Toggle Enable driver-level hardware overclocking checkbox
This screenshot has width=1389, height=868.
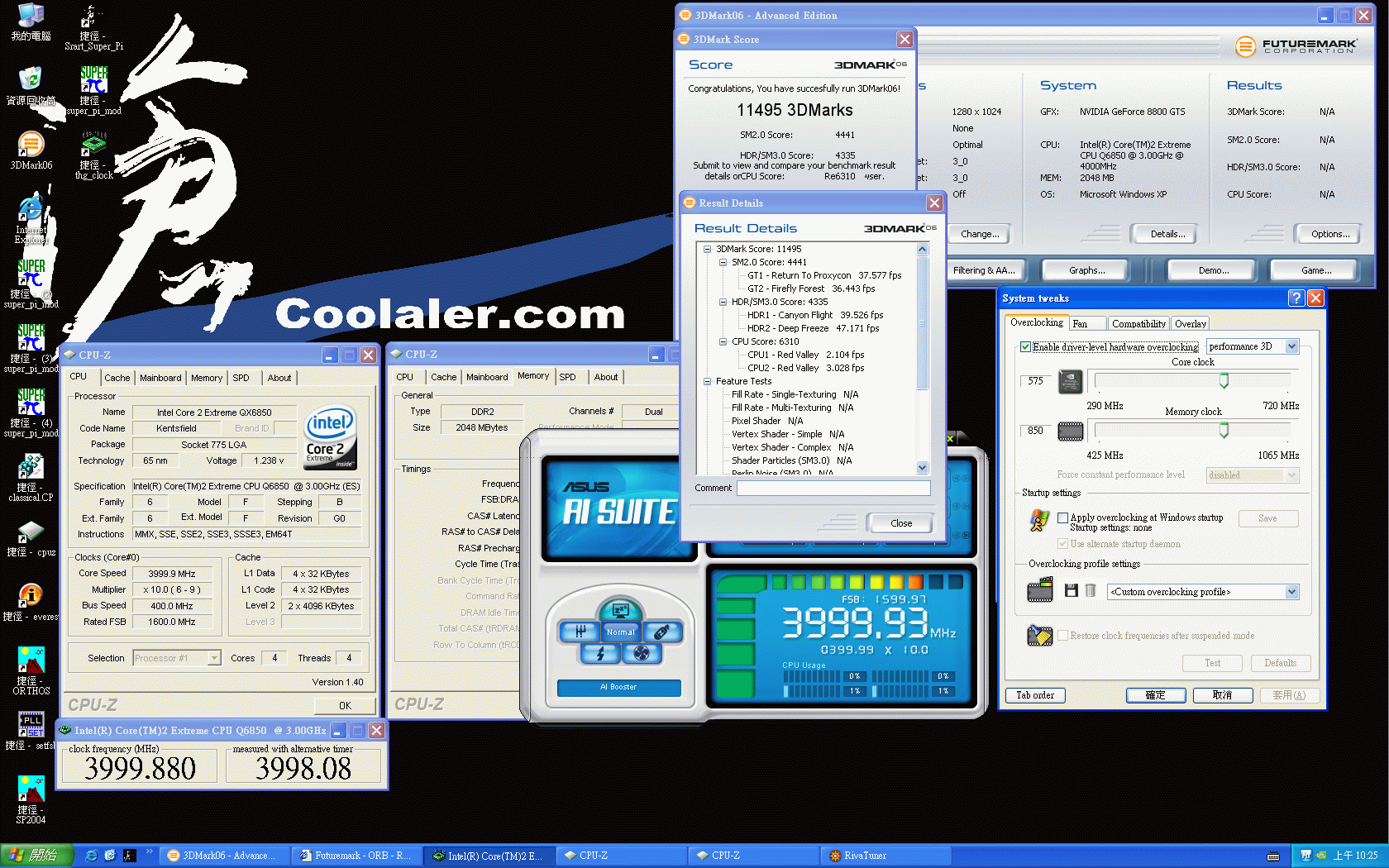(1025, 347)
